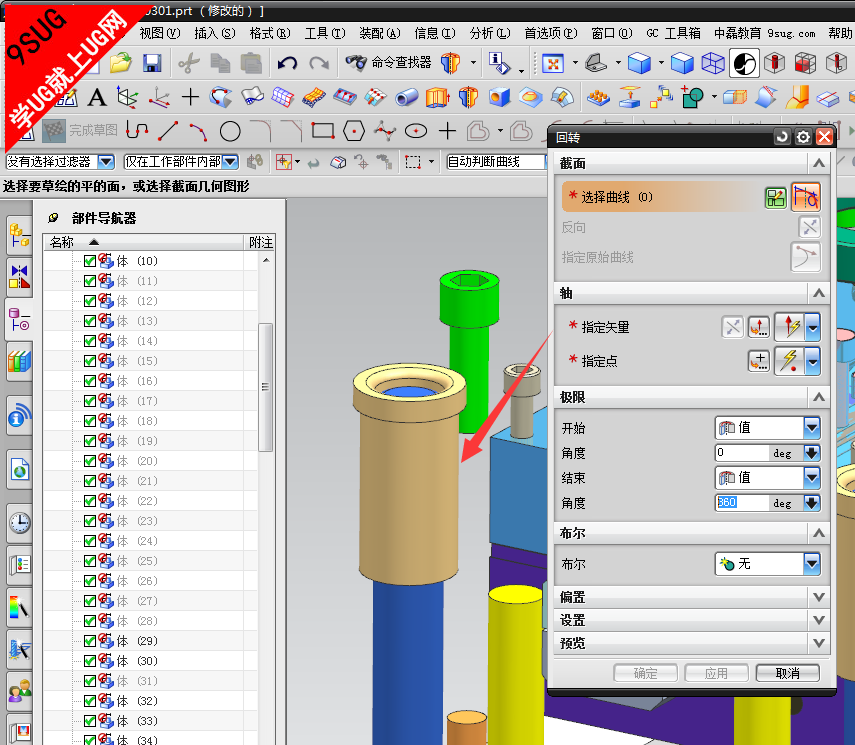Viewport: 855px width, 745px height.
Task: Reset the 回转 dialog
Action: coord(782,137)
